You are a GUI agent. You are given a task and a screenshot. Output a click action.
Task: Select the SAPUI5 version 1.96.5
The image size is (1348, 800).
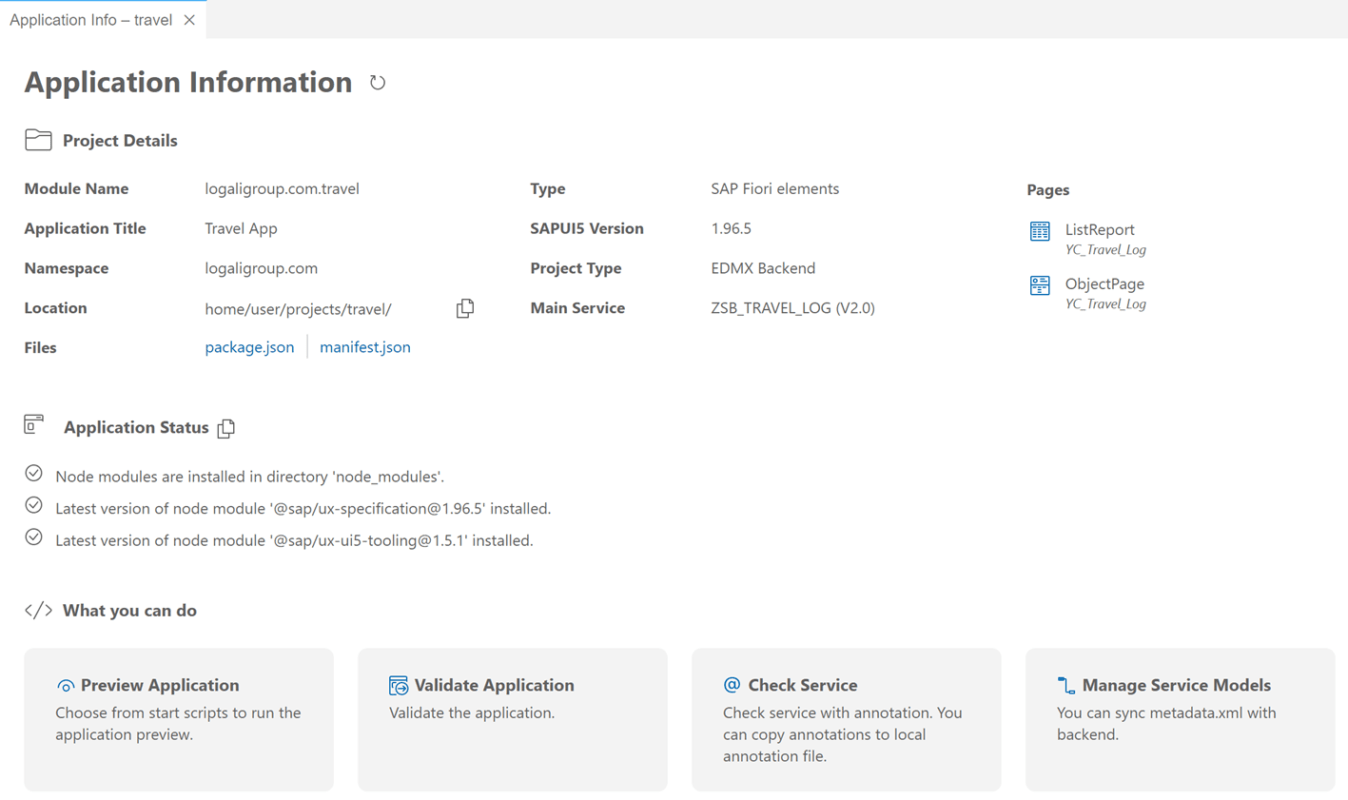(x=731, y=229)
